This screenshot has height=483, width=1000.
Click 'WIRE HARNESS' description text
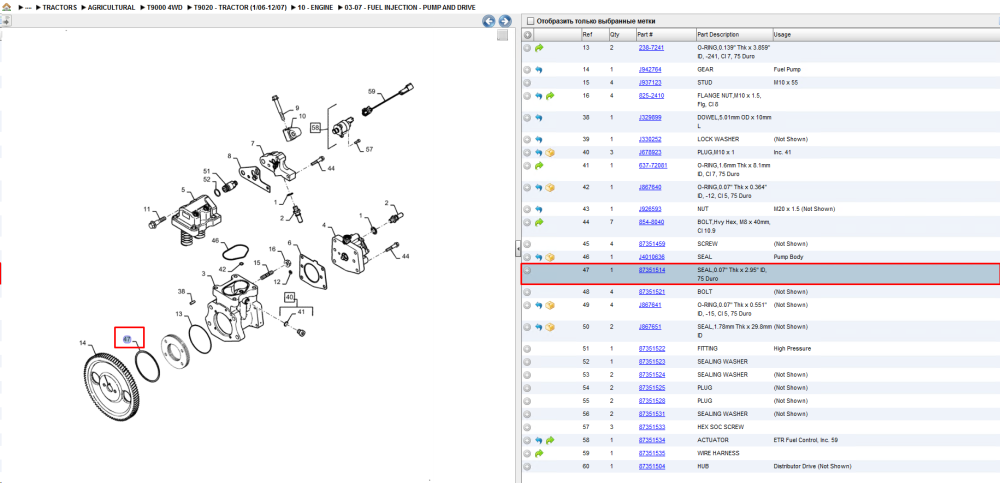point(718,453)
